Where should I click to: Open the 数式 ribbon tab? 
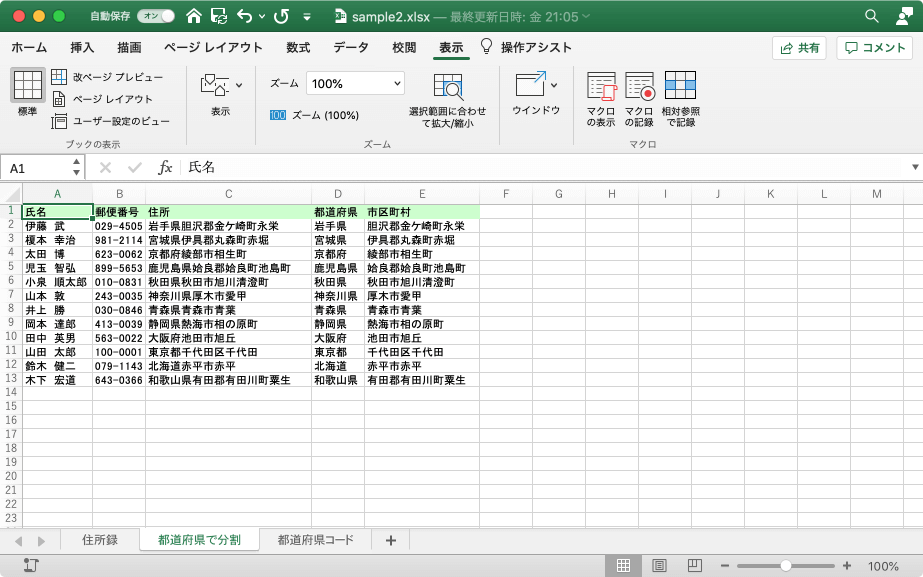click(x=298, y=48)
